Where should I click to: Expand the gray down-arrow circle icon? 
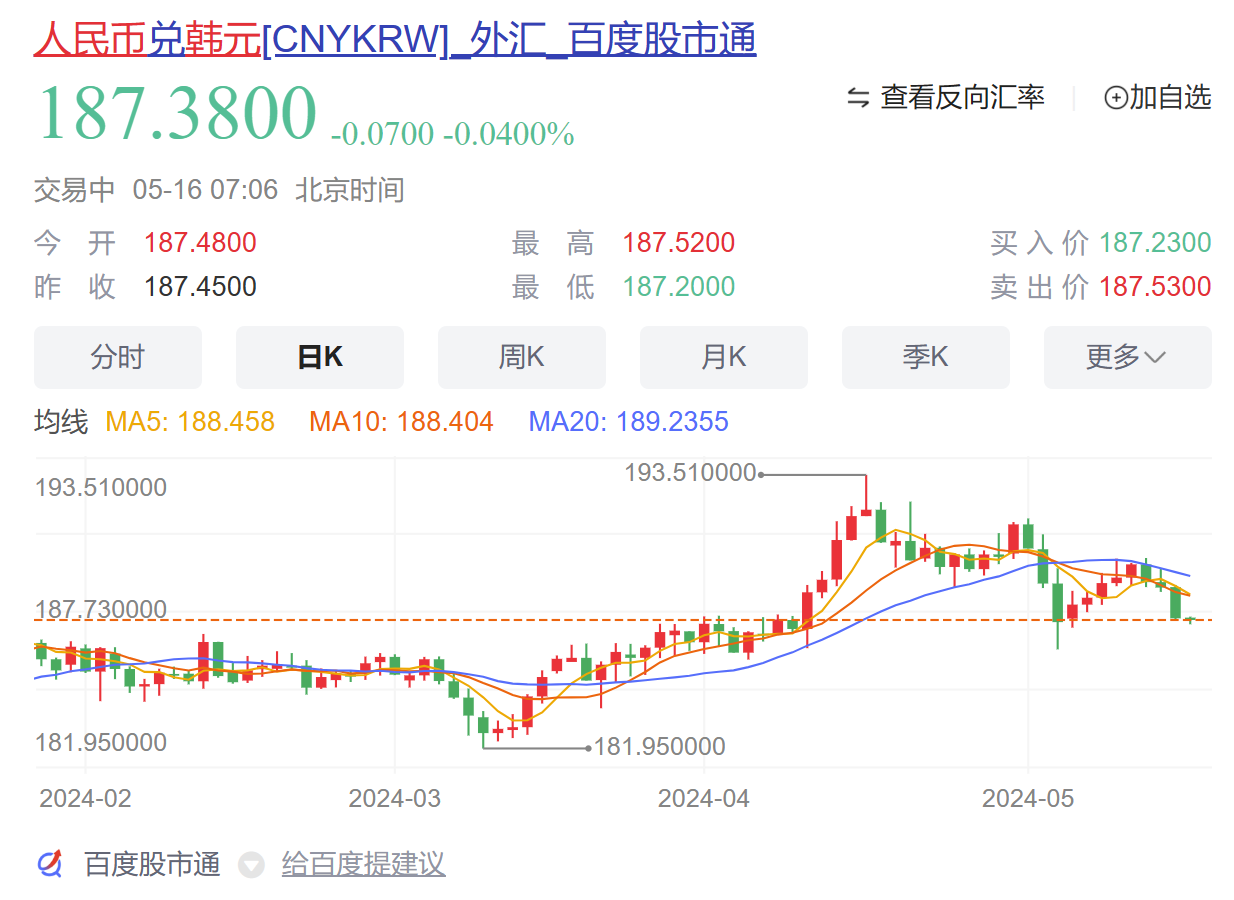[251, 865]
